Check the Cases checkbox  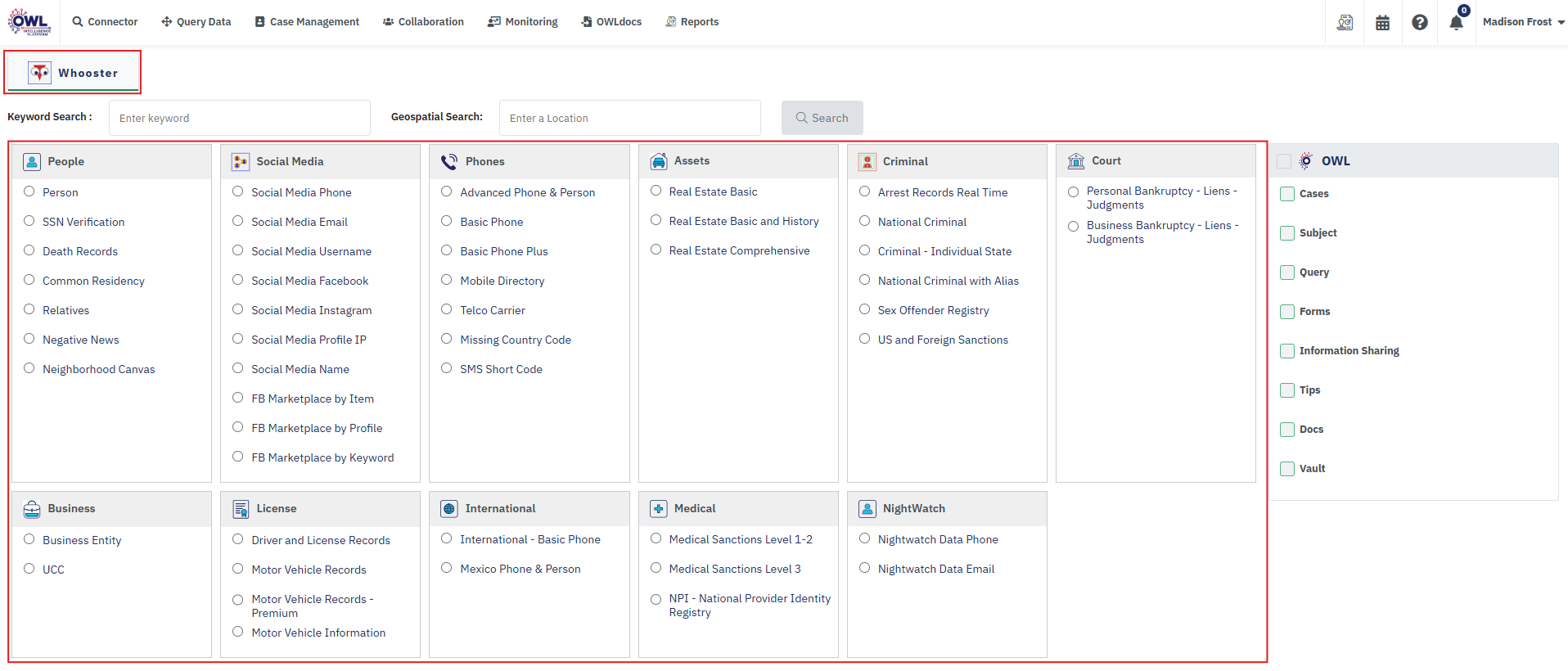(1287, 194)
